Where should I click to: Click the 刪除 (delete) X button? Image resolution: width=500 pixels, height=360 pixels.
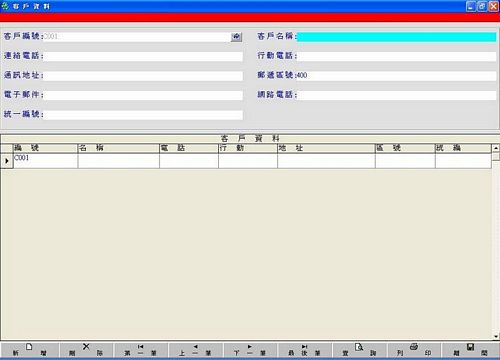coord(86,350)
